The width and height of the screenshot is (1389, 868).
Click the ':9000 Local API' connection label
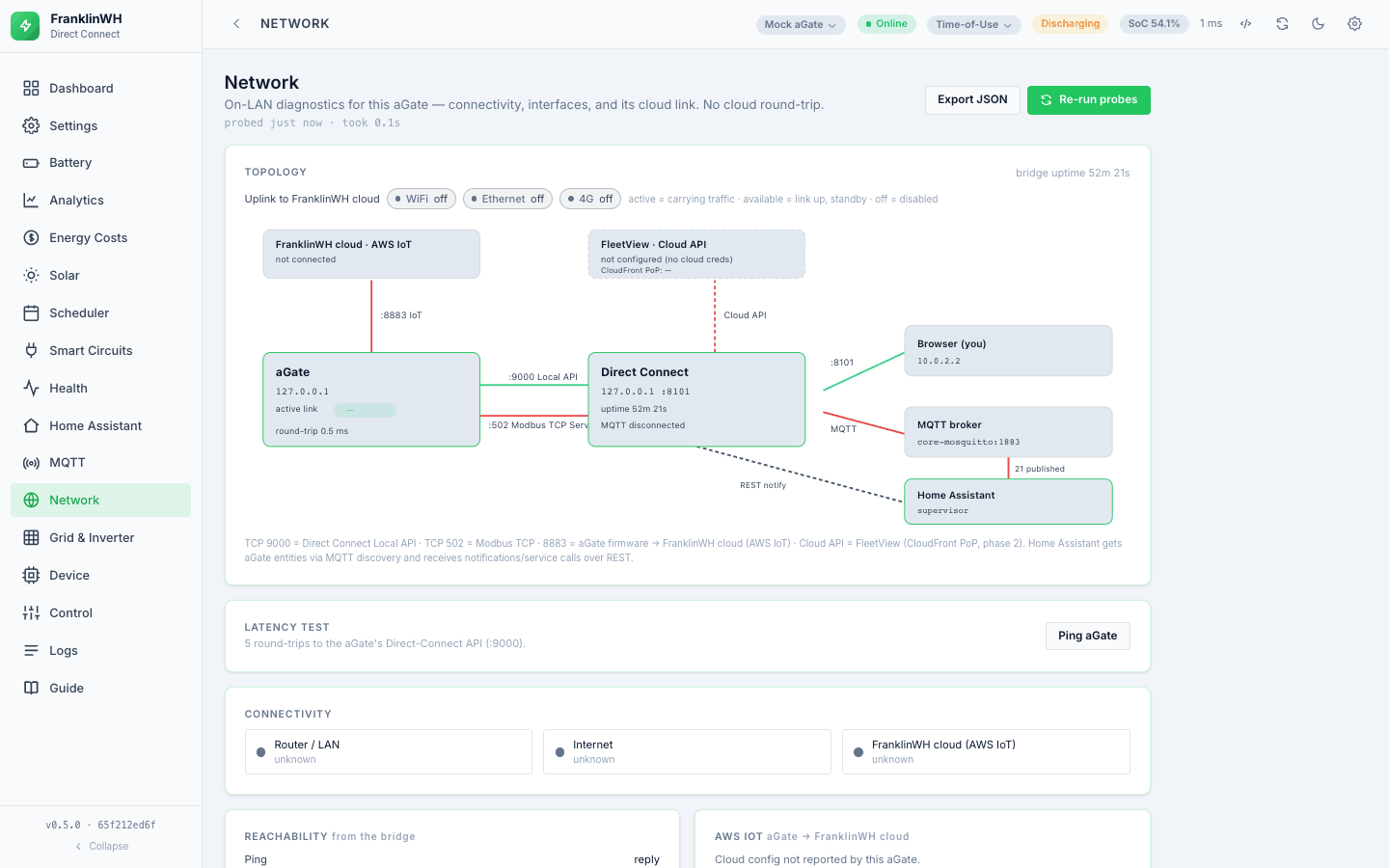pyautogui.click(x=543, y=377)
